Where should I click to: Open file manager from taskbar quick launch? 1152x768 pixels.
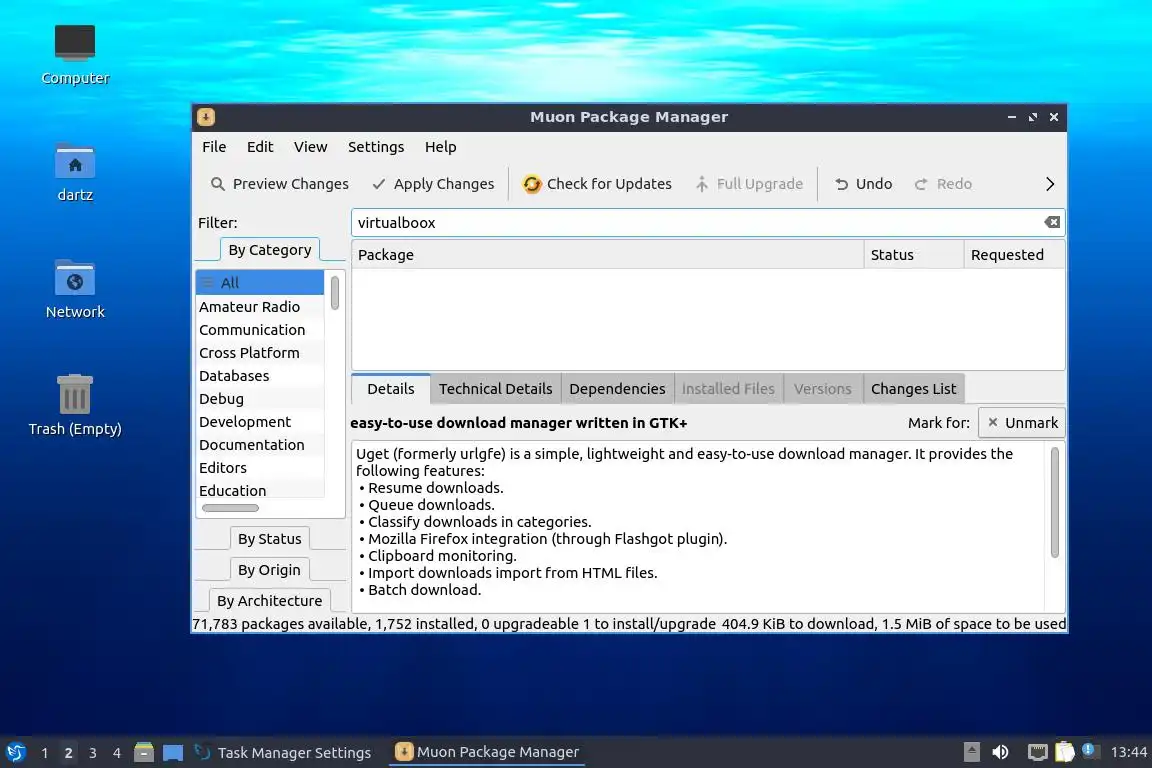click(144, 753)
